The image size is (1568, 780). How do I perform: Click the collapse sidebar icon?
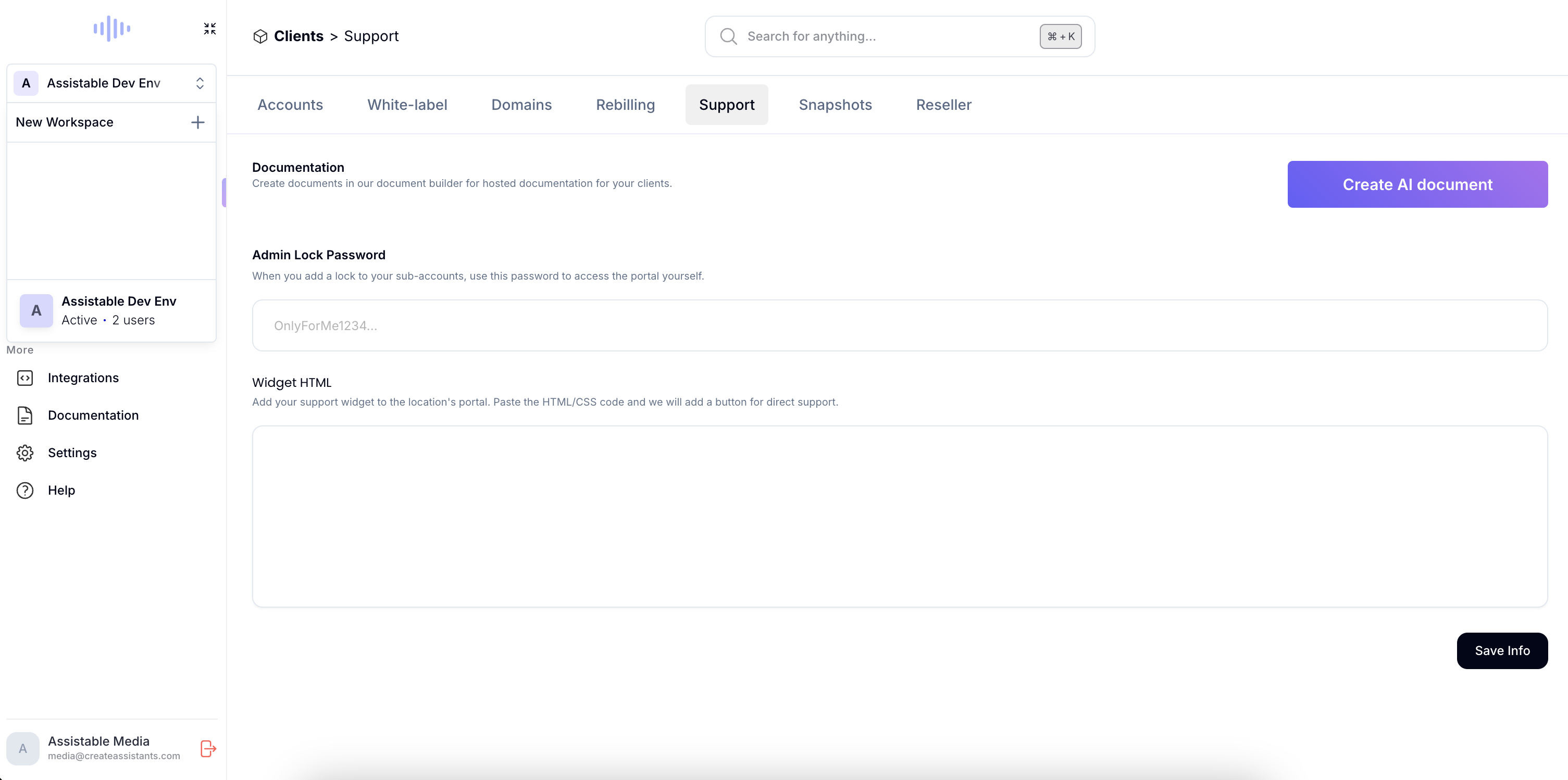(x=209, y=29)
